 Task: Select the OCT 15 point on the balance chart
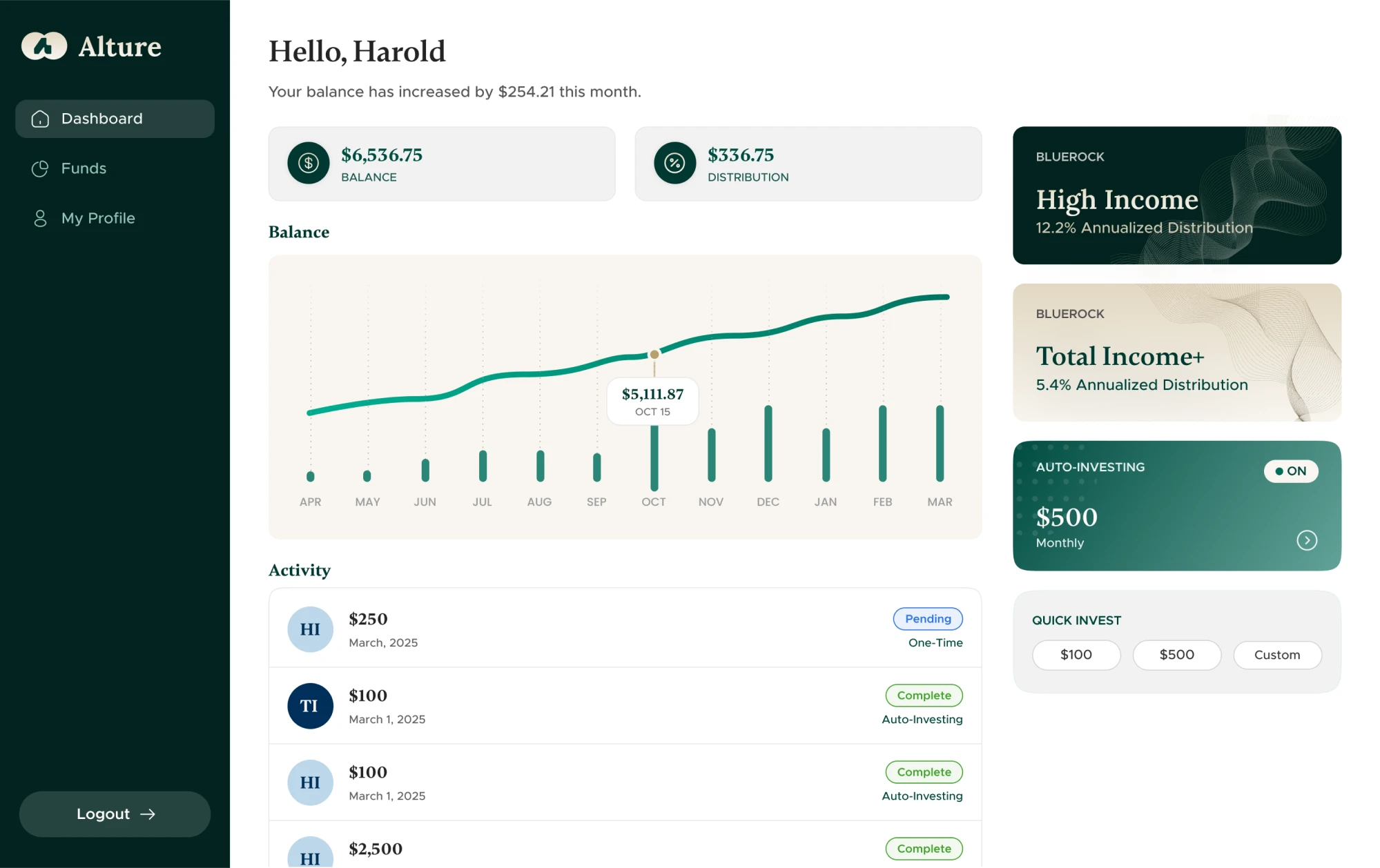tap(653, 353)
